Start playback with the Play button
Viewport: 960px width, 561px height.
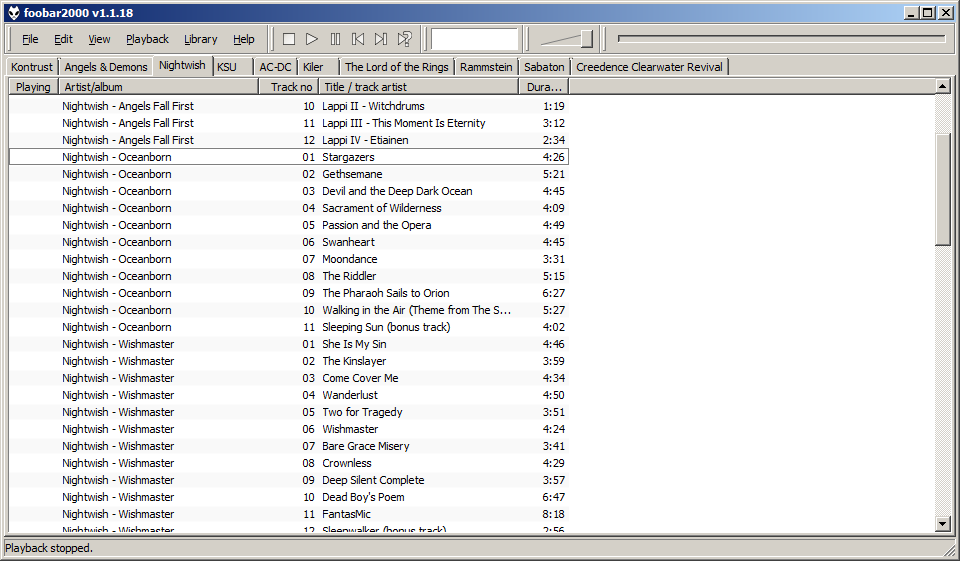pyautogui.click(x=312, y=39)
